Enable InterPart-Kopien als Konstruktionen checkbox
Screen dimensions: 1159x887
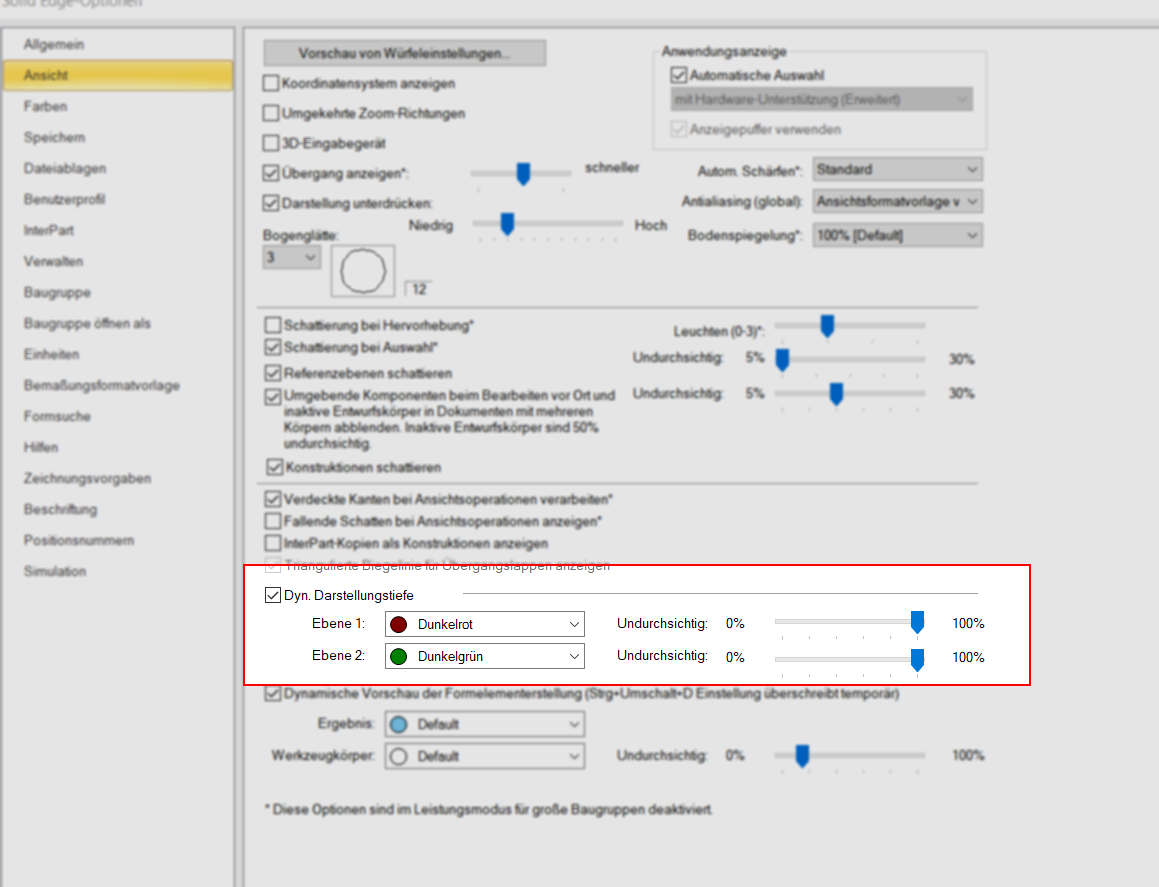pos(273,543)
